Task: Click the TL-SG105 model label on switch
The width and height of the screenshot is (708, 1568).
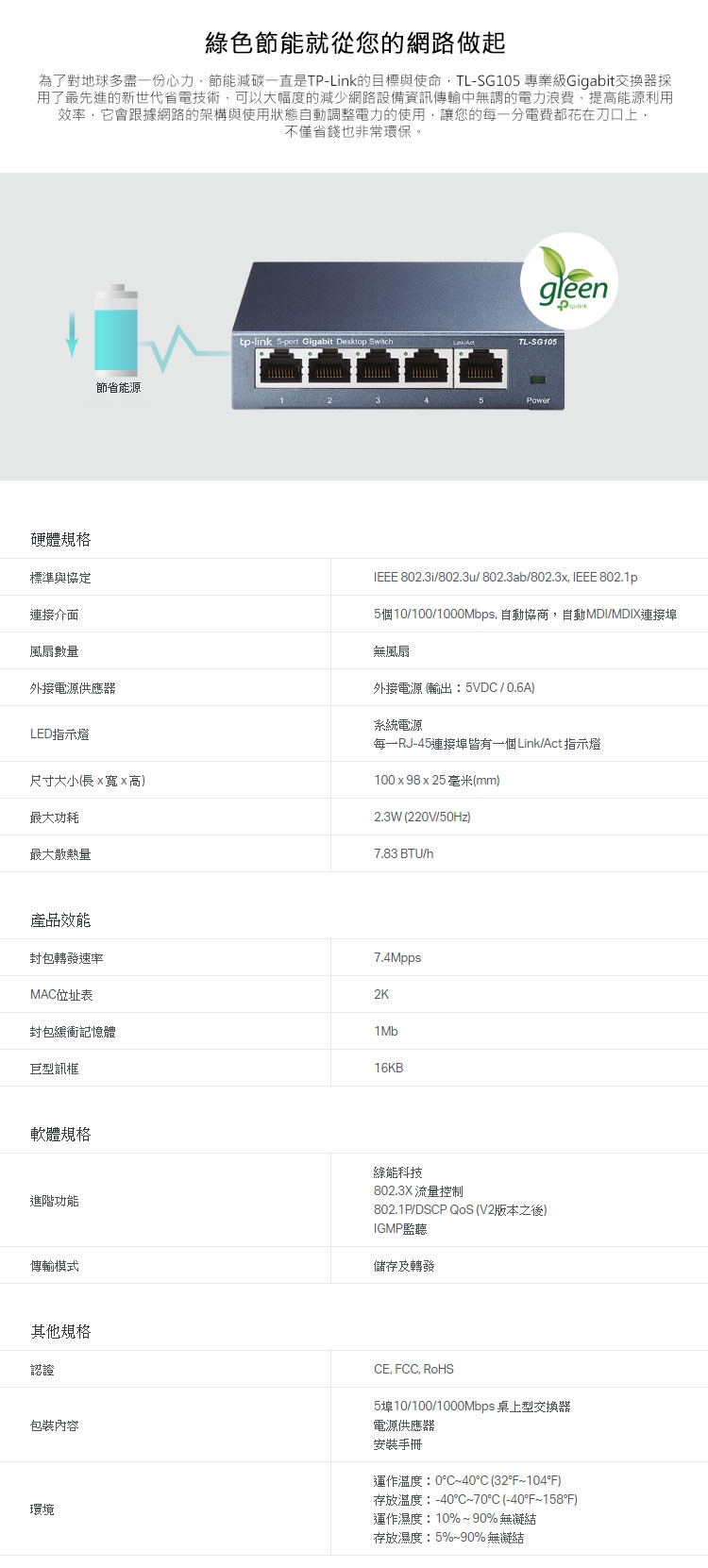Action: click(x=537, y=342)
